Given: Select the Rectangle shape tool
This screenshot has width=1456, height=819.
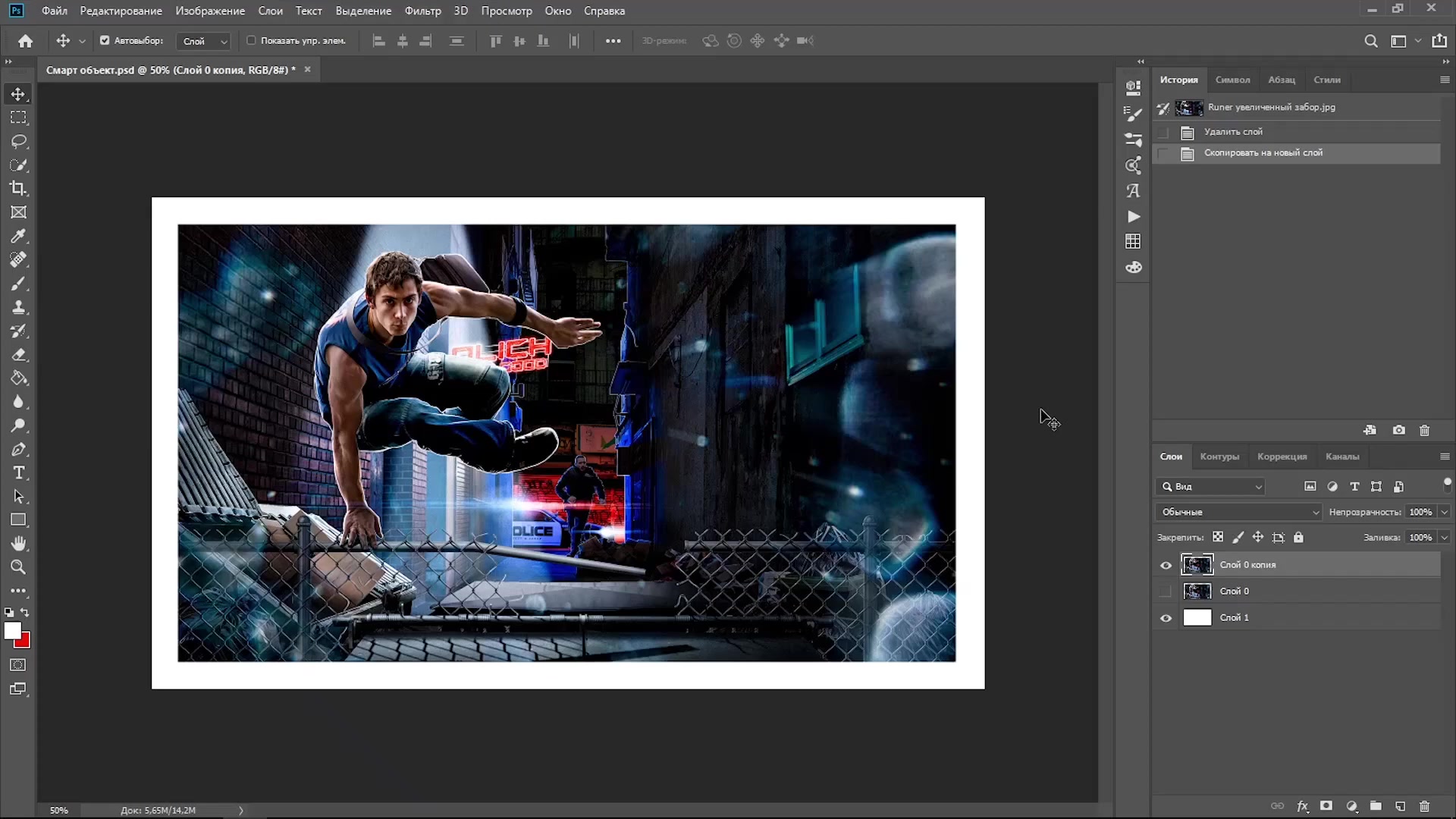Looking at the screenshot, I should 18,520.
